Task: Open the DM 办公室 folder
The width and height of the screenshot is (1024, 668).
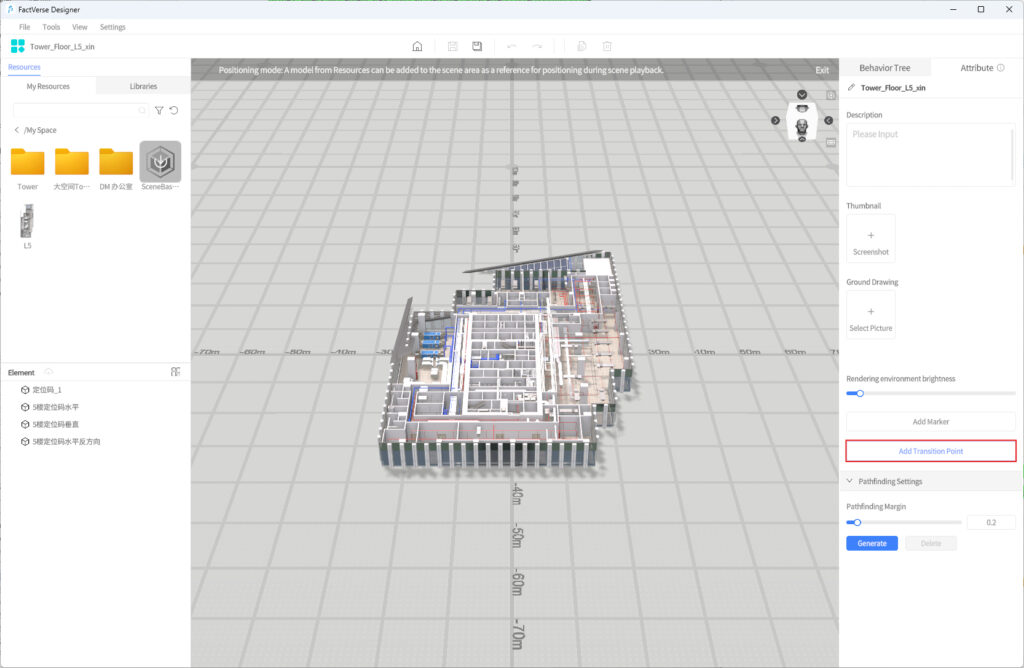Action: point(116,168)
